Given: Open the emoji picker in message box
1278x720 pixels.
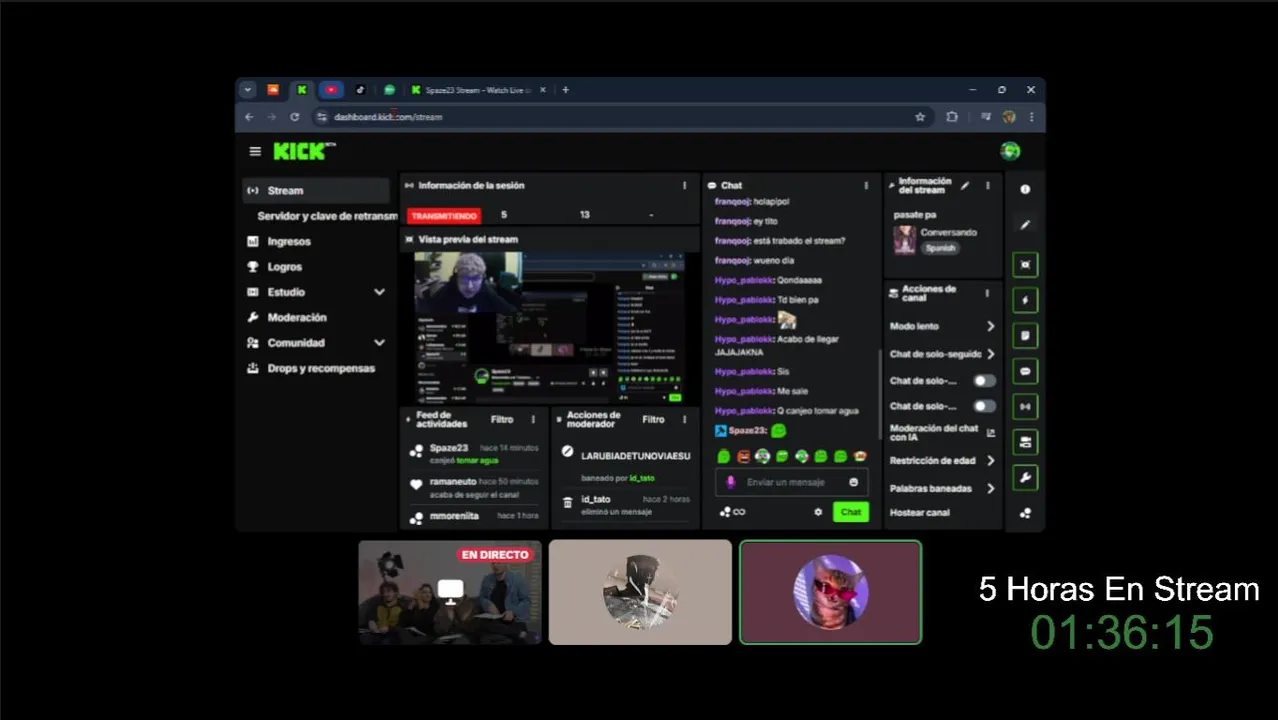Looking at the screenshot, I should point(853,482).
